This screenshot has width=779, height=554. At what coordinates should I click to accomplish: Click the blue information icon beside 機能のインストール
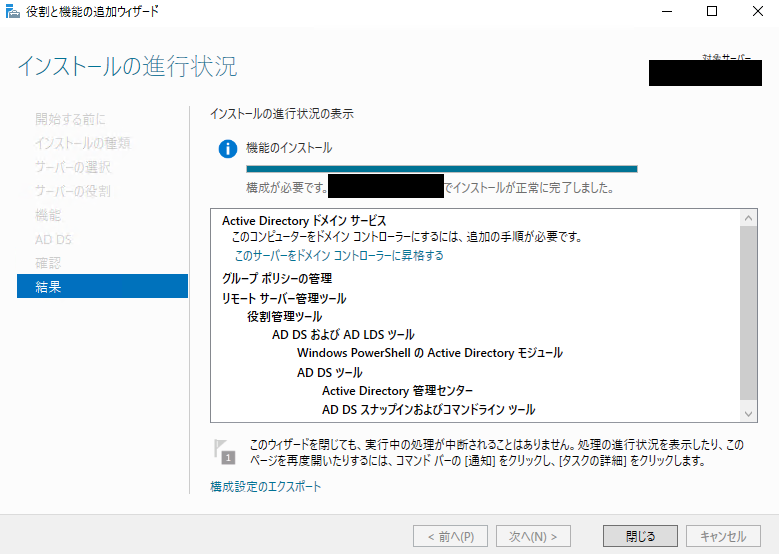(228, 149)
